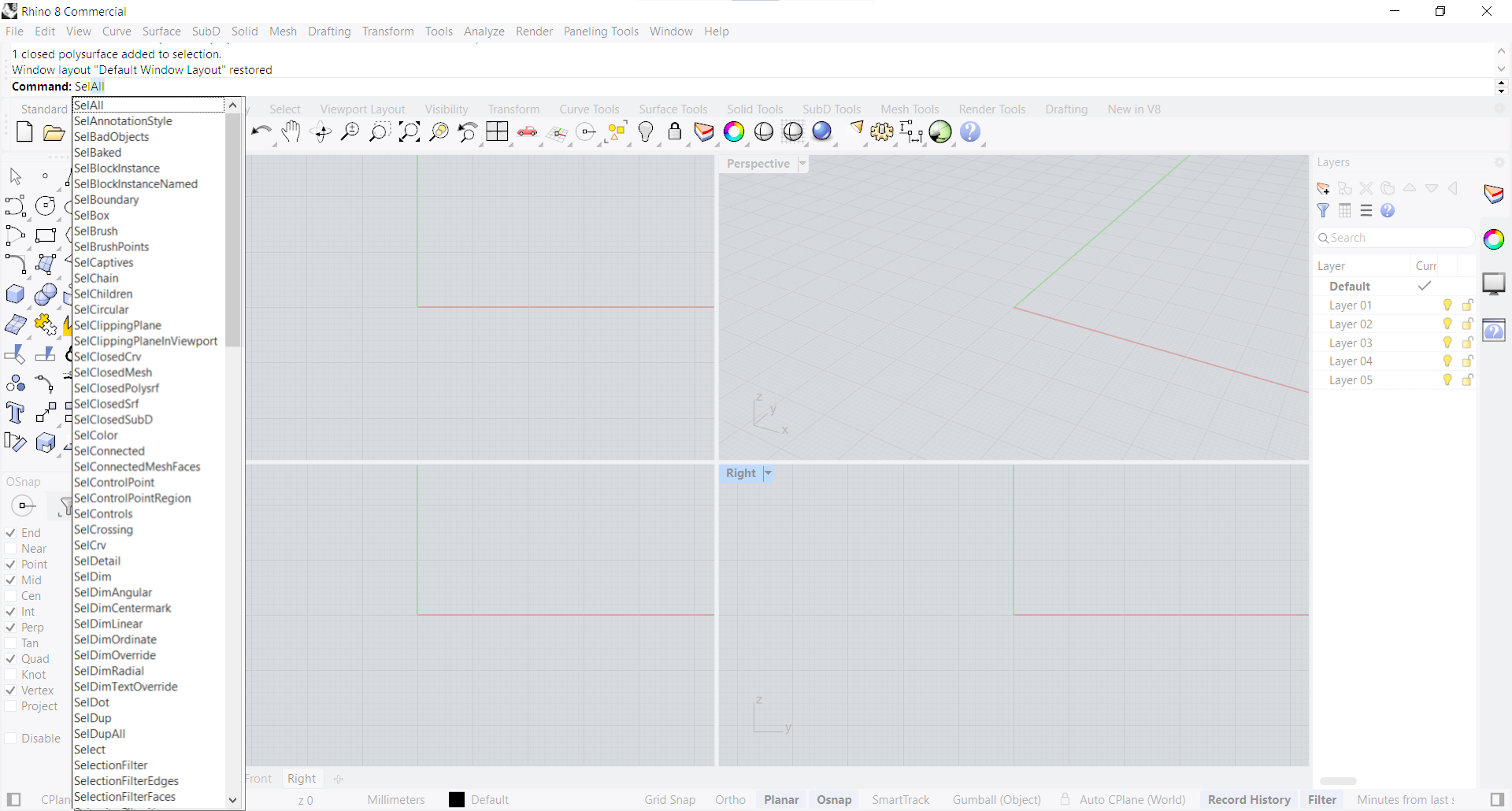
Task: Toggle Grid Snap in status bar
Action: coord(669,800)
